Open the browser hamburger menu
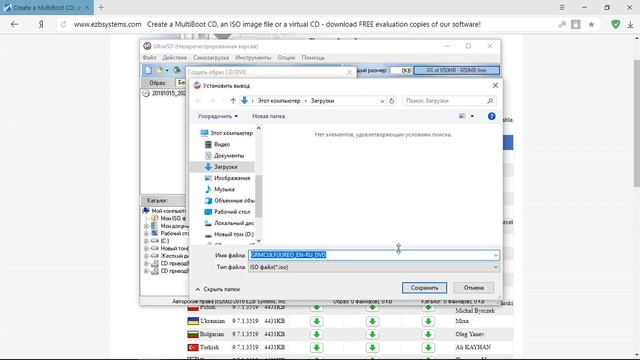The height and width of the screenshot is (360, 640). click(x=562, y=7)
